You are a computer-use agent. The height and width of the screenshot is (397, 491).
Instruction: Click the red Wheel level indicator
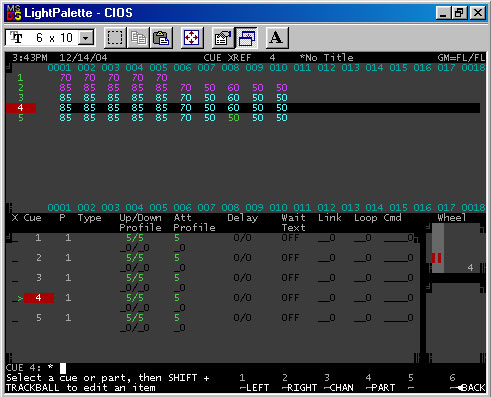click(436, 258)
